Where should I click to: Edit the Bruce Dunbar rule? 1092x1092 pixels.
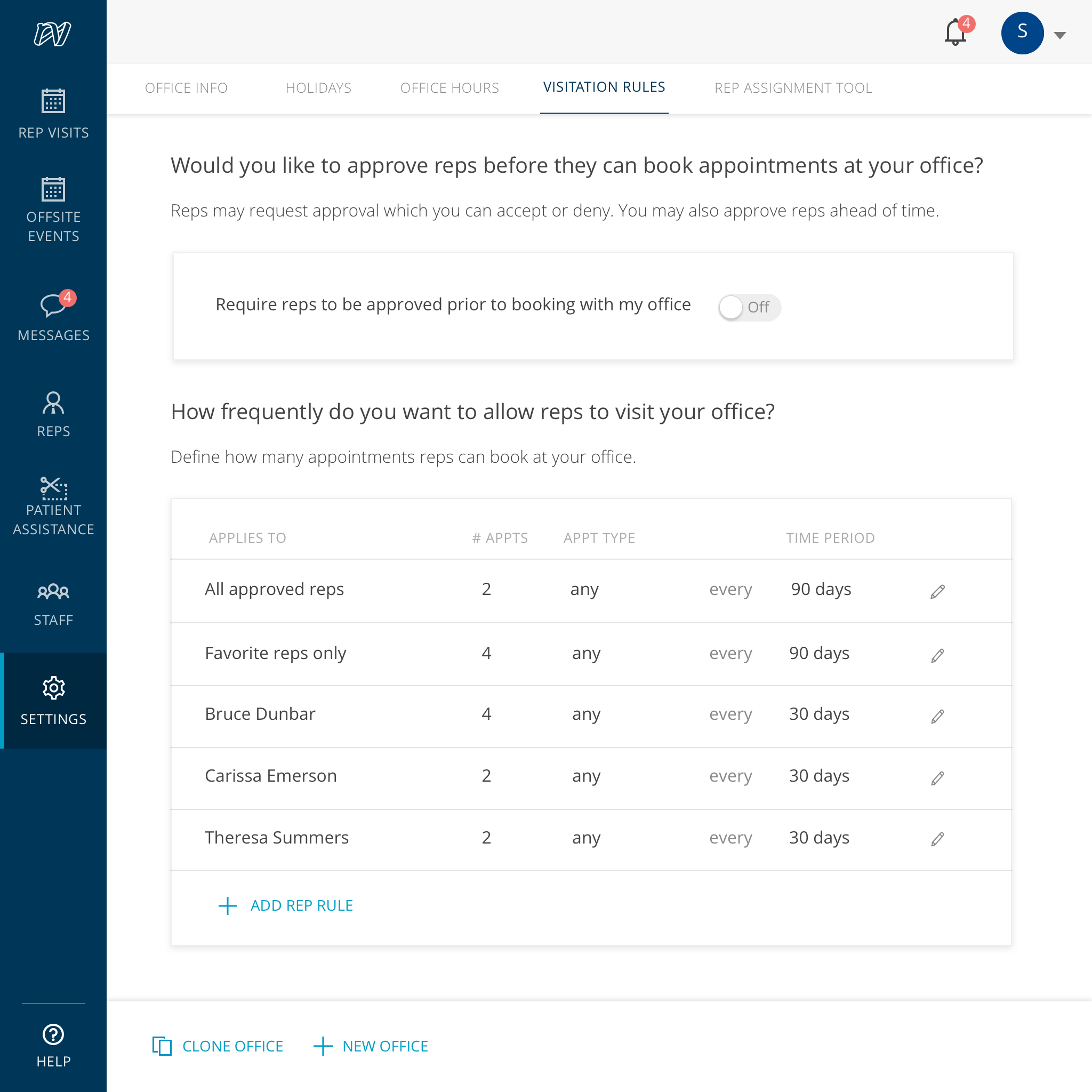[937, 716]
